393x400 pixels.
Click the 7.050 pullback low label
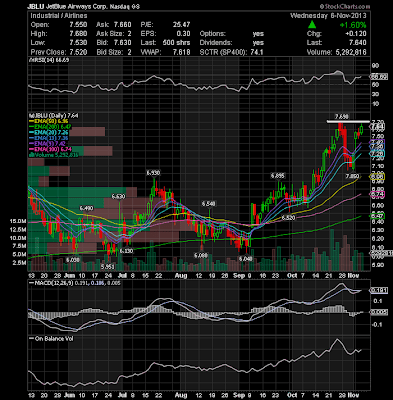tap(352, 176)
